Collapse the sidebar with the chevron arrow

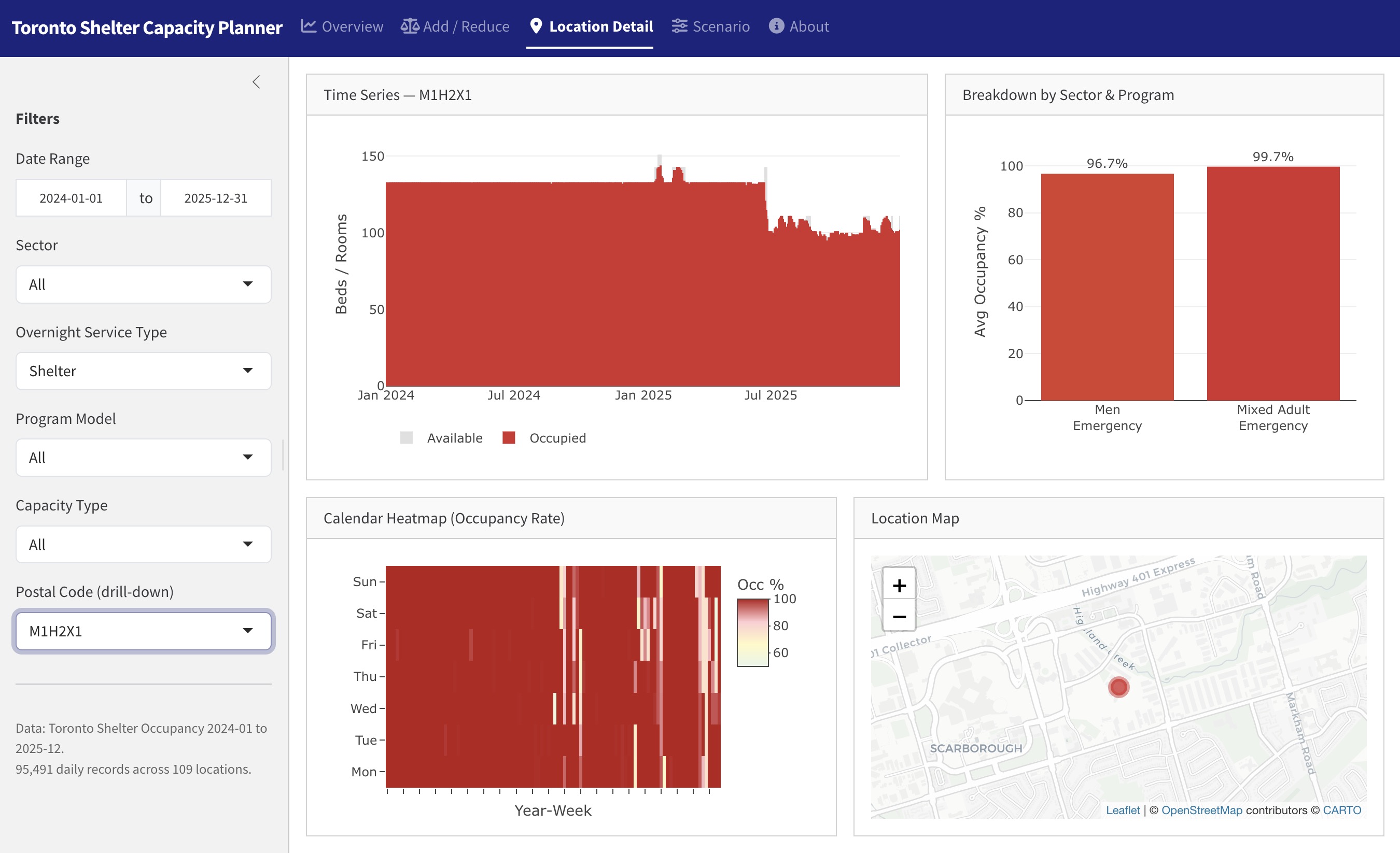[x=256, y=82]
